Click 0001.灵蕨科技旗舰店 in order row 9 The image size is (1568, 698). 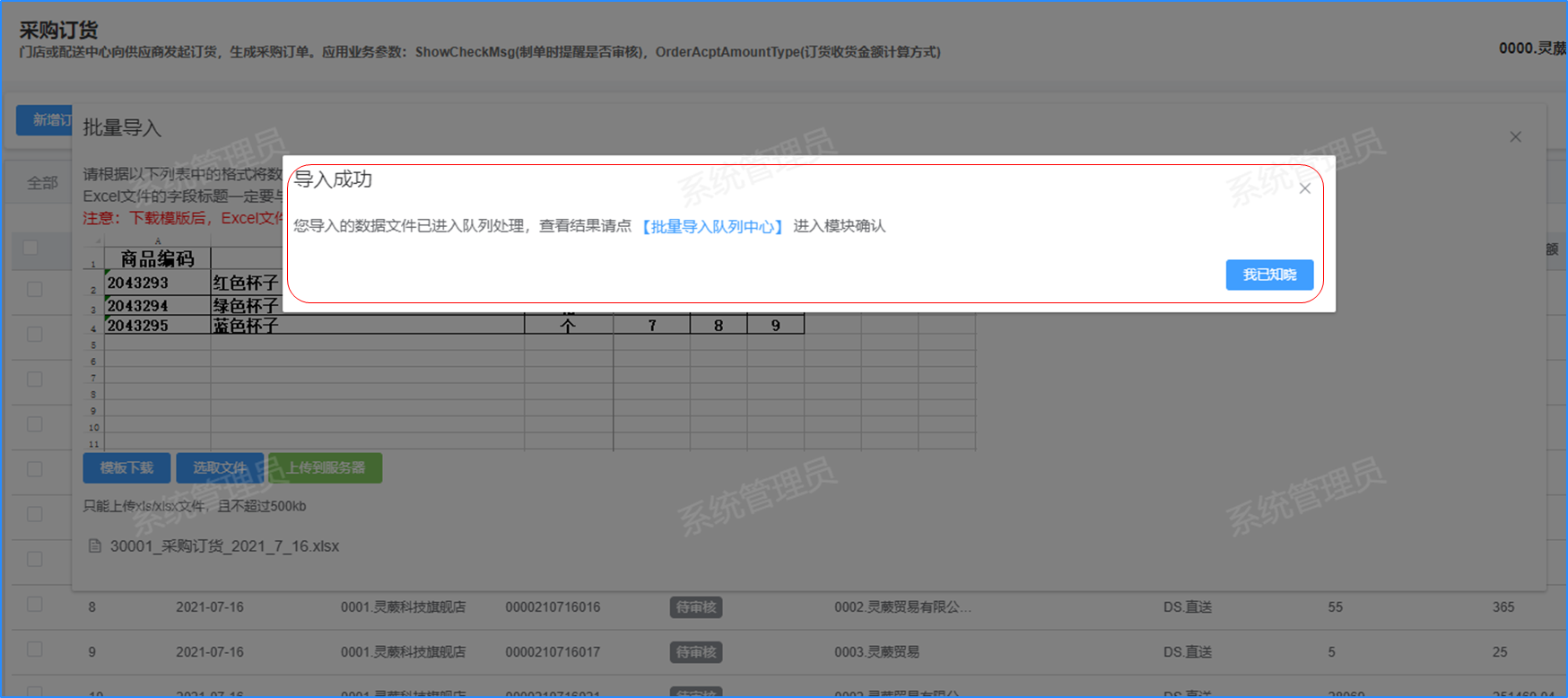(x=403, y=652)
